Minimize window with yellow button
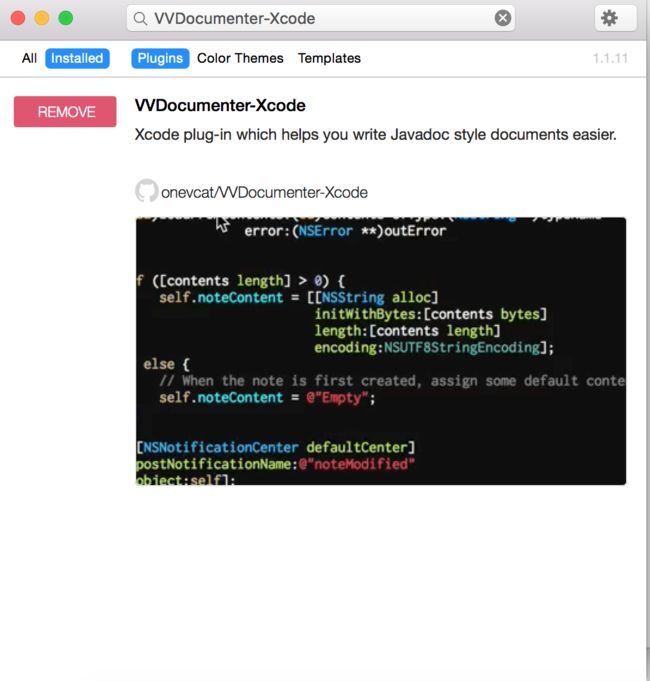The height and width of the screenshot is (681, 650). point(42,18)
